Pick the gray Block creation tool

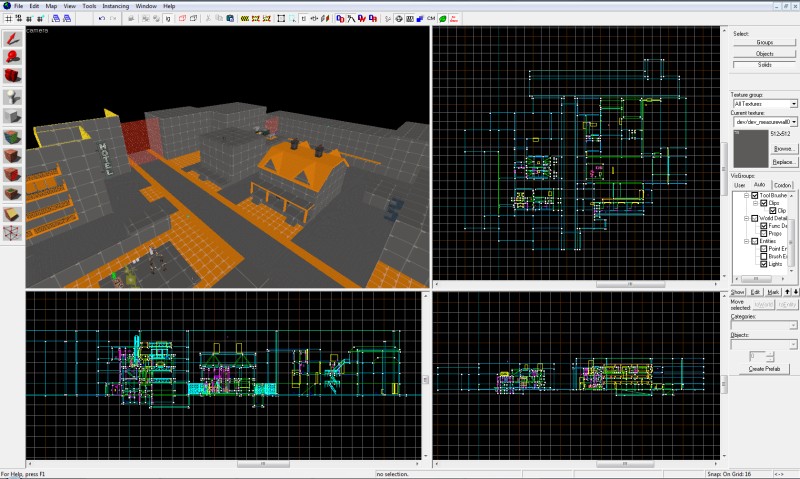point(12,116)
